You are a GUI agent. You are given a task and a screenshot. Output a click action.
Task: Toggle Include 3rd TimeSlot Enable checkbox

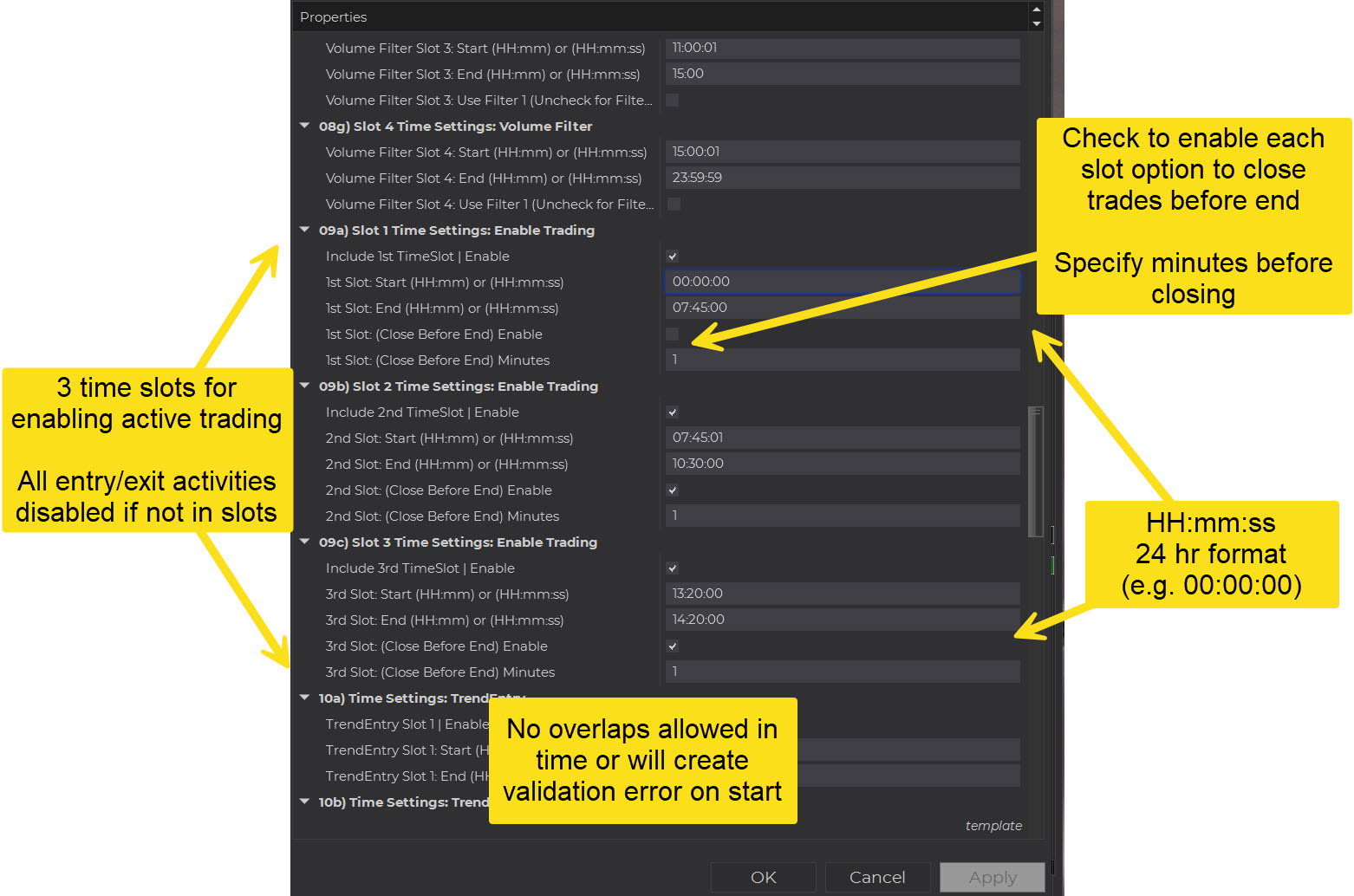pyautogui.click(x=672, y=568)
